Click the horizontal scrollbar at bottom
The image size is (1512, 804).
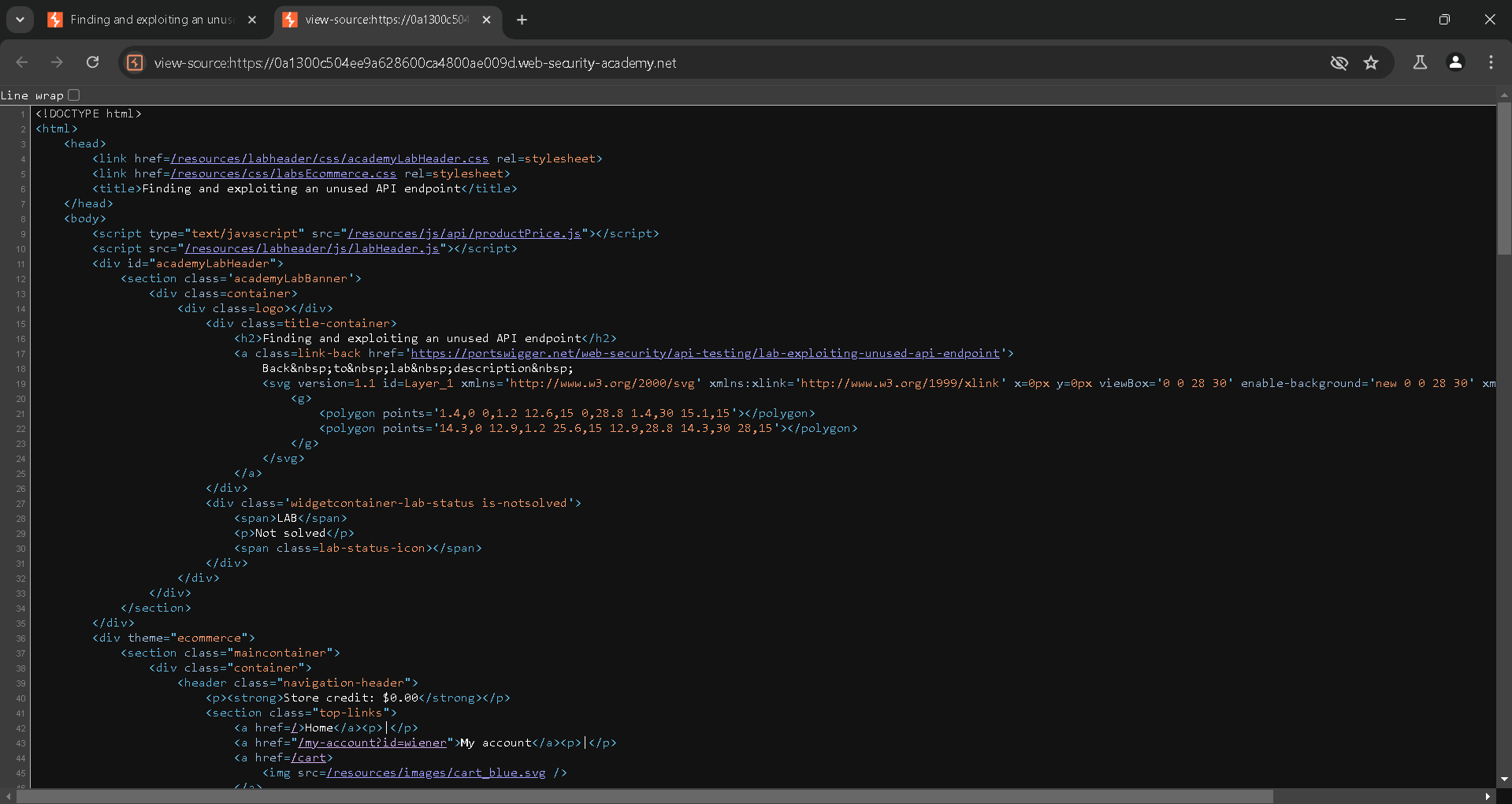coord(645,796)
